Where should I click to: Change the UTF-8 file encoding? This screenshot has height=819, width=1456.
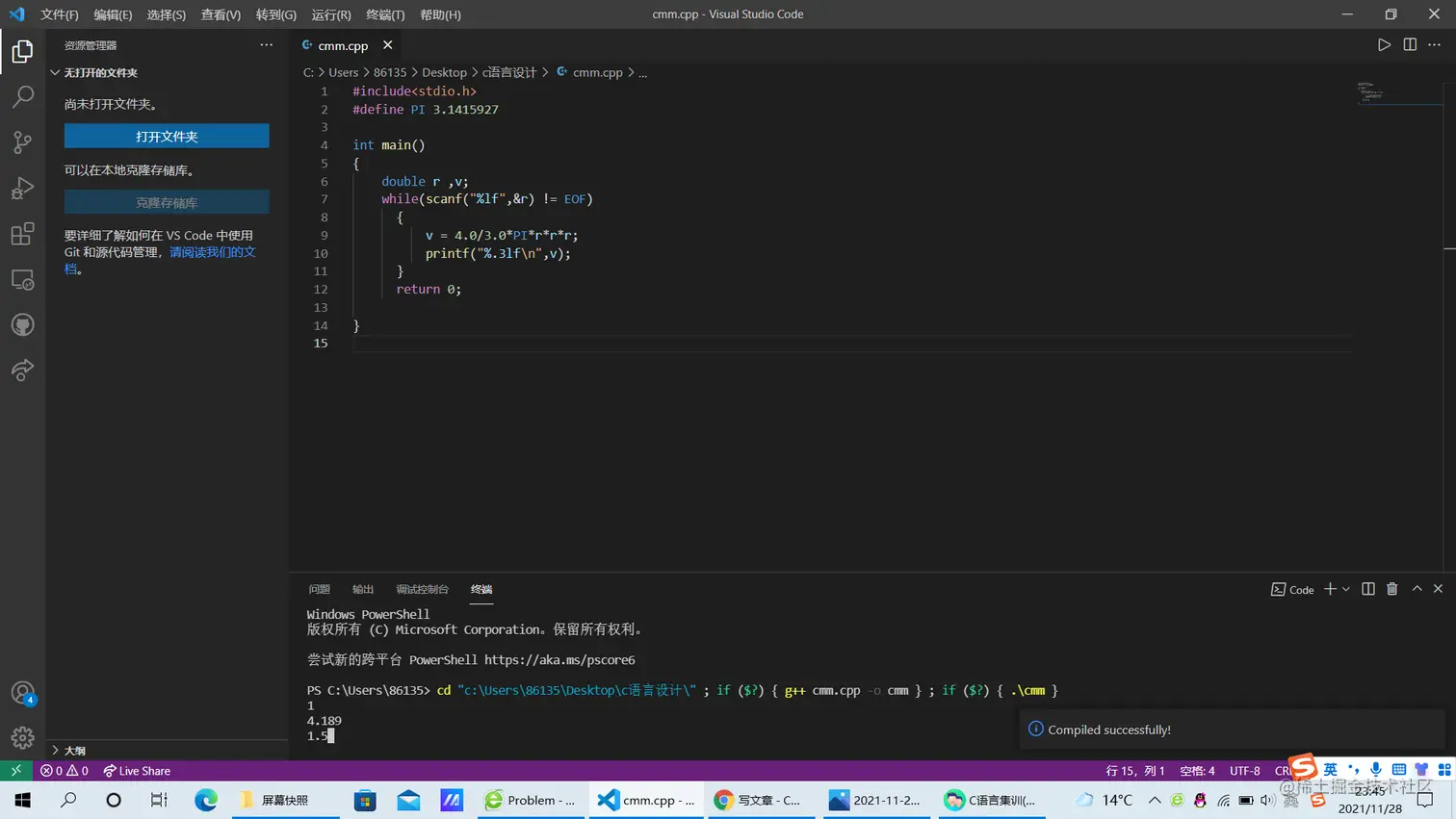[1244, 771]
